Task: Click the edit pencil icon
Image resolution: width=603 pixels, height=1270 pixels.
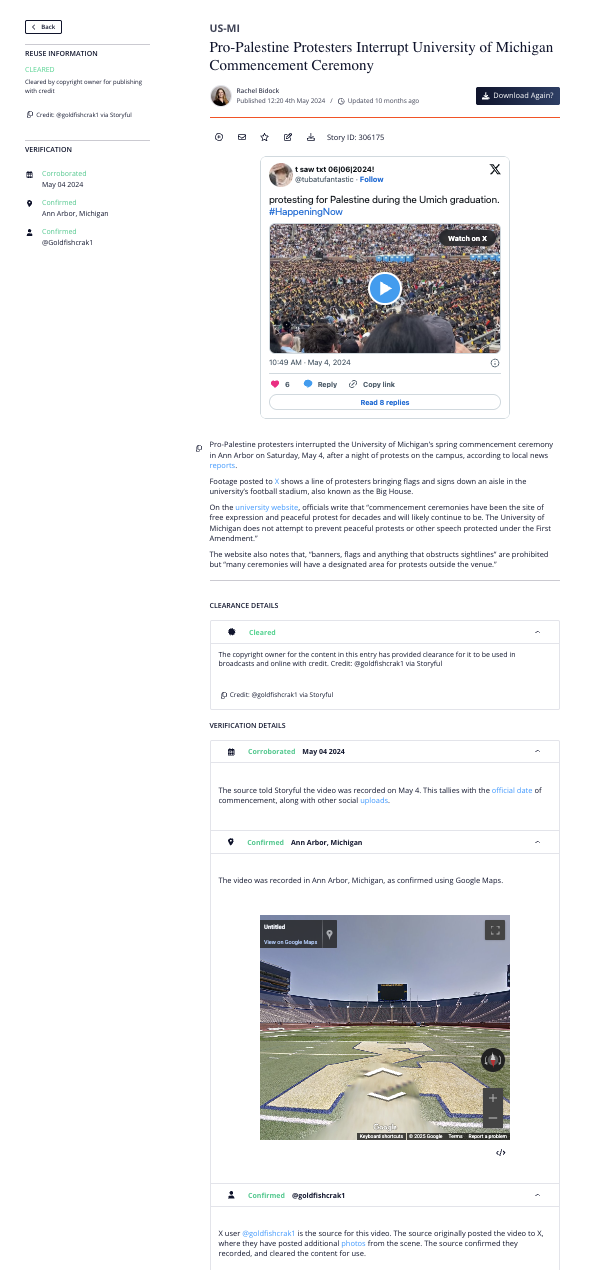Action: (288, 137)
